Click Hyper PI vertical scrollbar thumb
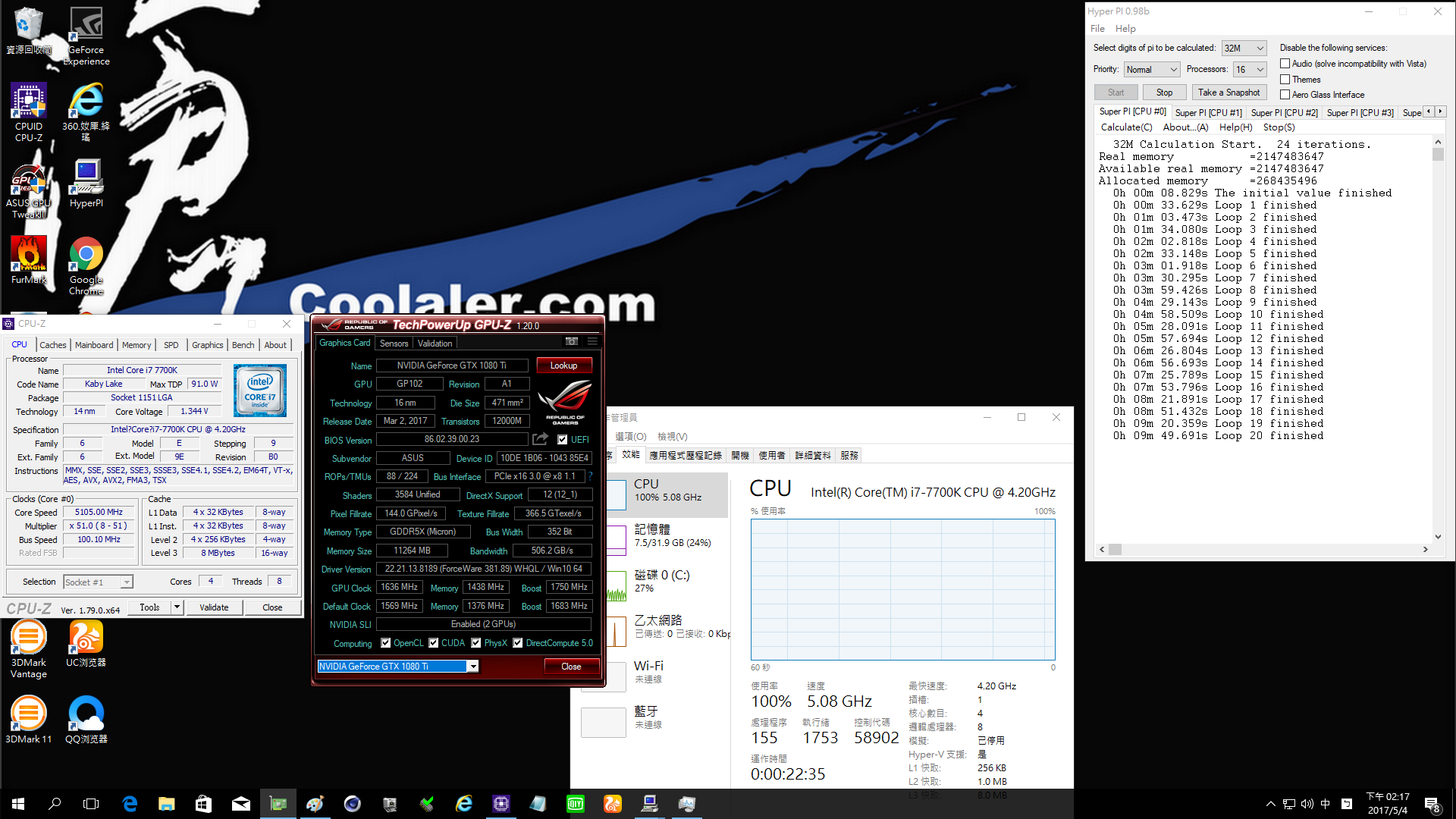 tap(1438, 155)
